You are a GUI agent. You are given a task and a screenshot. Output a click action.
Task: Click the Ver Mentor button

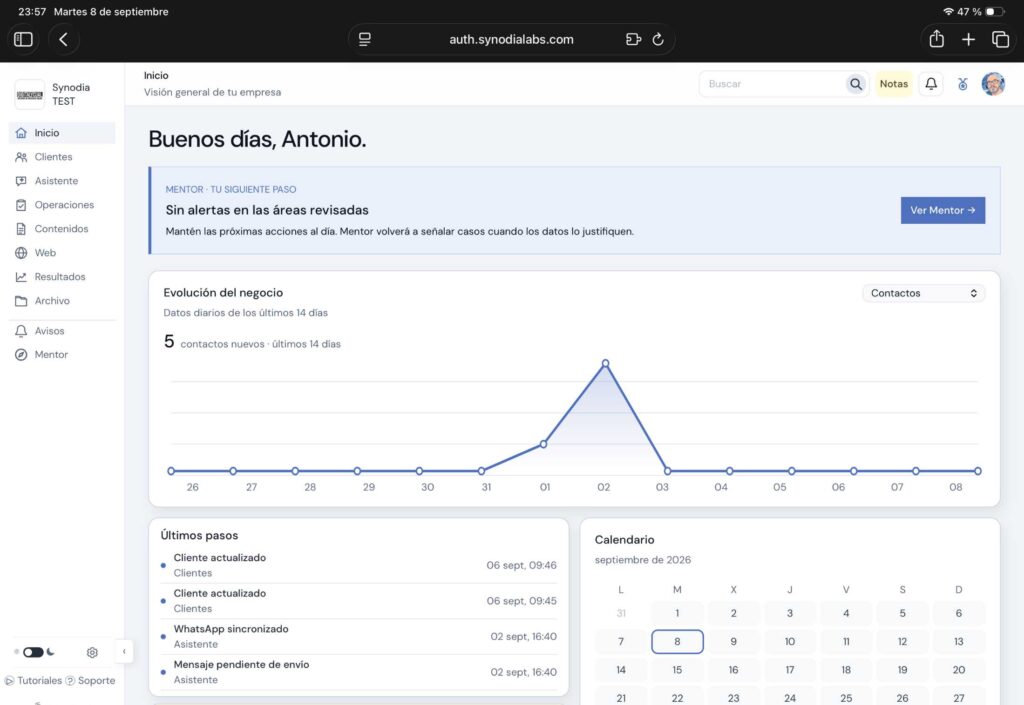[942, 210]
